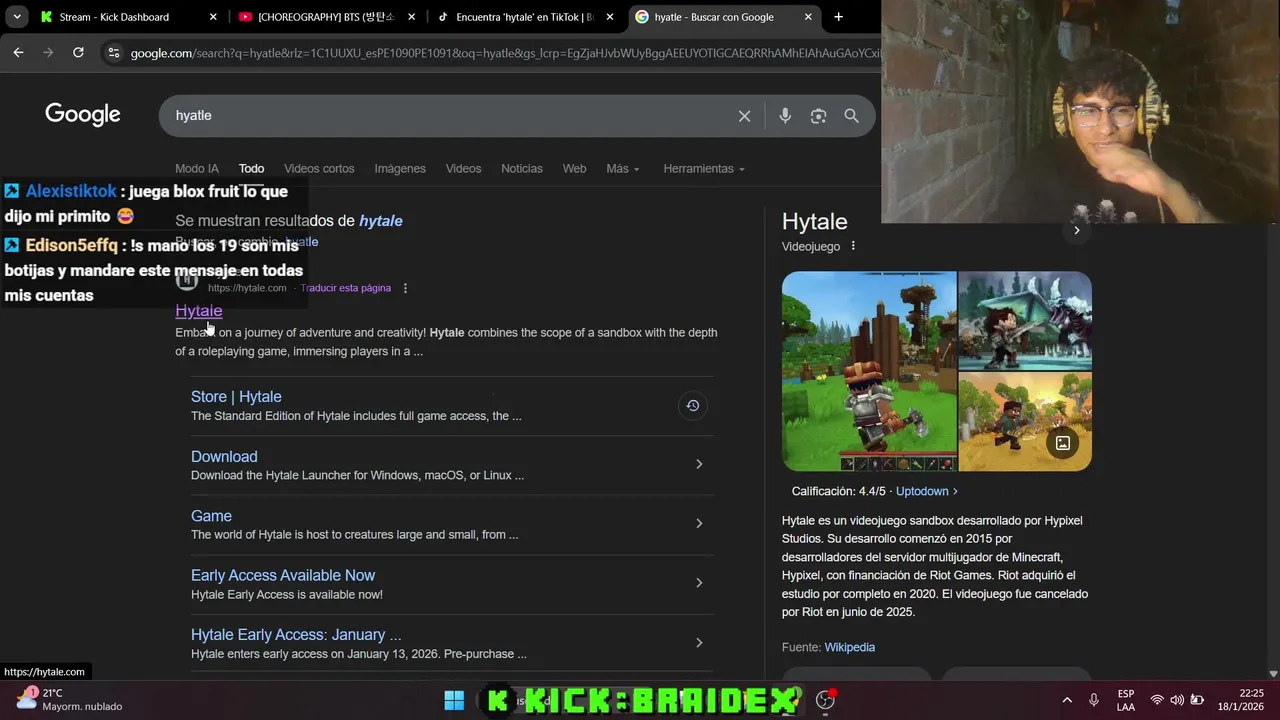Close the TikTok tab

tap(610, 17)
